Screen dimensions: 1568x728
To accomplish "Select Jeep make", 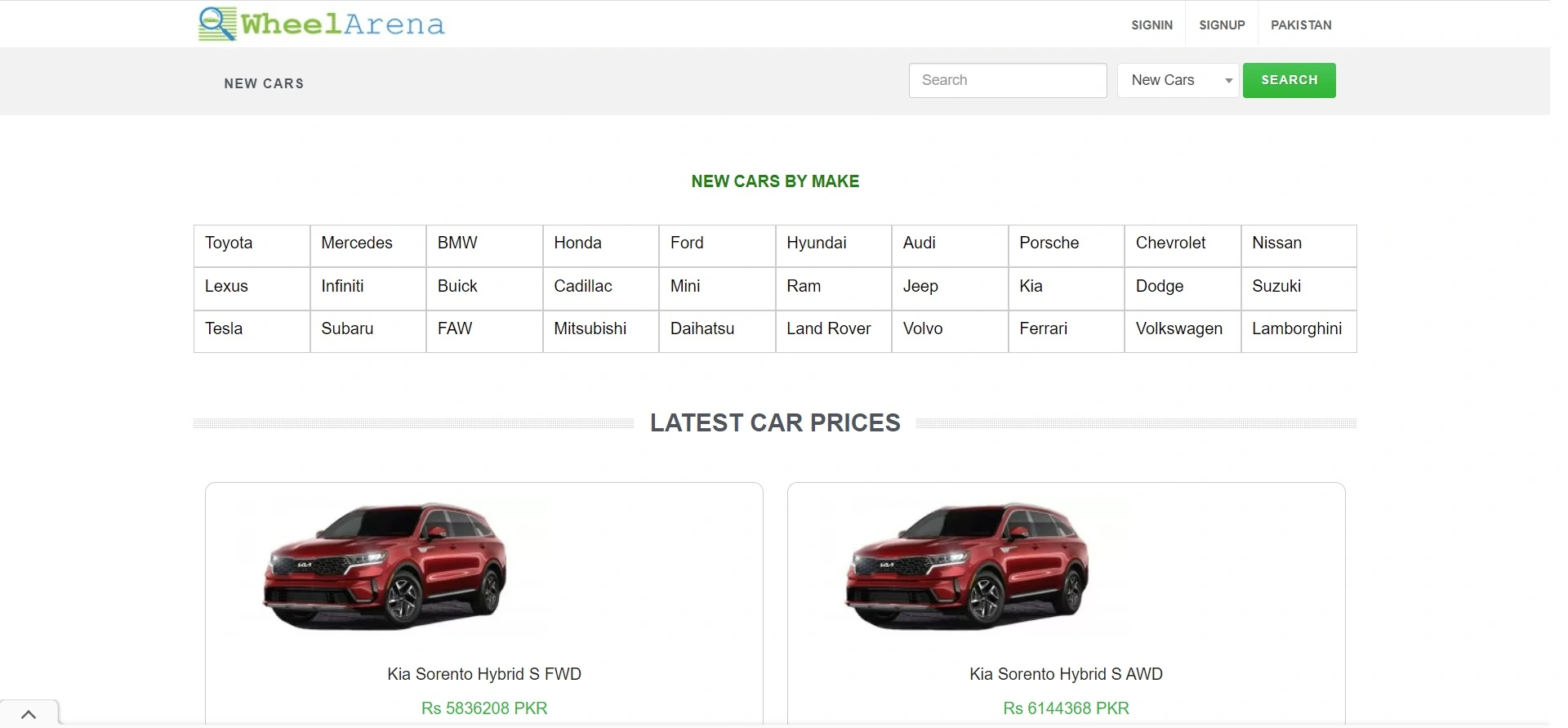I will pyautogui.click(x=920, y=286).
